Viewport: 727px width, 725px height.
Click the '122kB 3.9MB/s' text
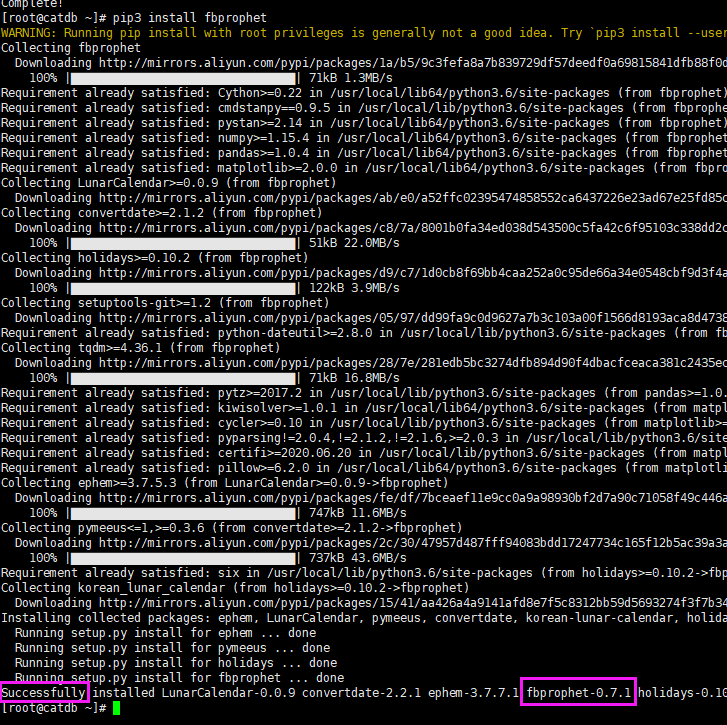pos(354,288)
